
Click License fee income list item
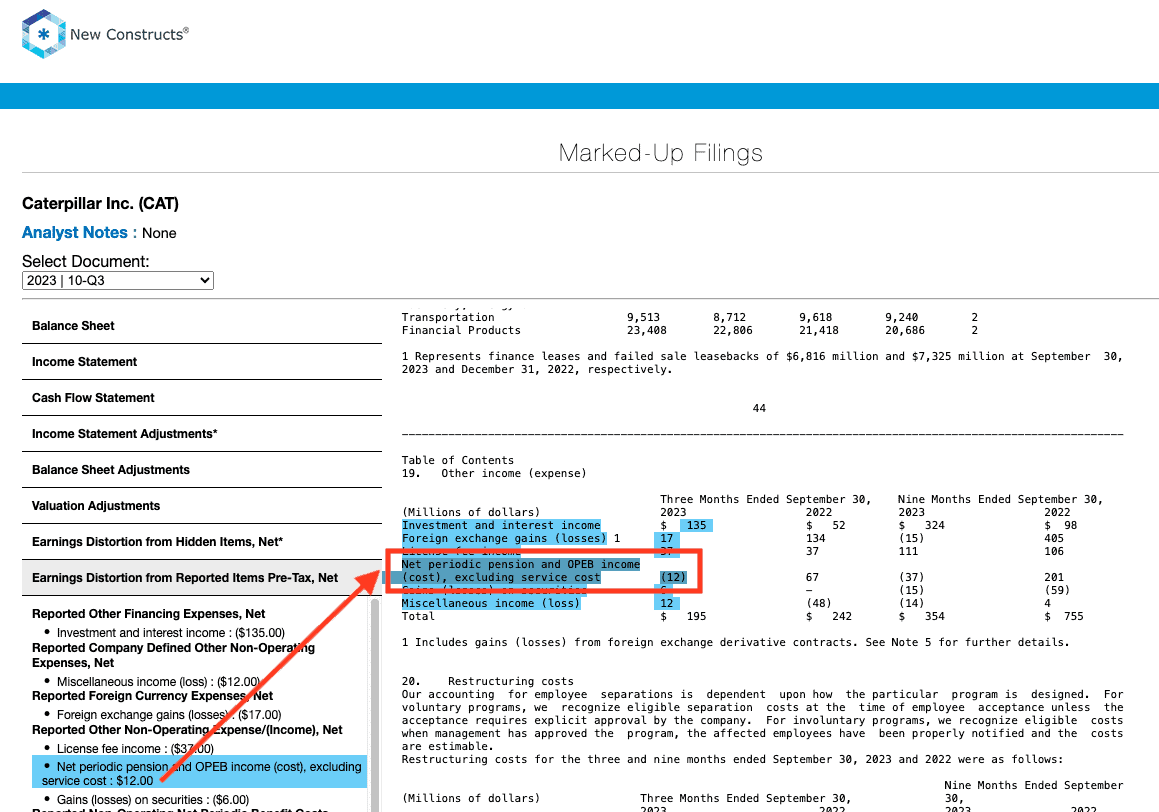[135, 749]
